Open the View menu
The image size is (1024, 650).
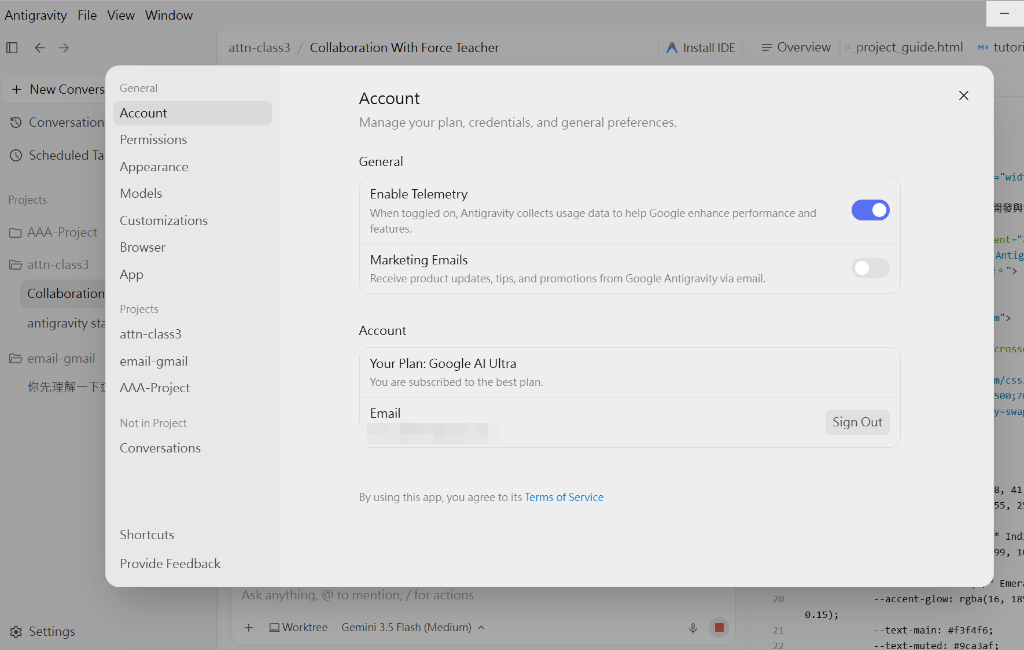point(121,15)
